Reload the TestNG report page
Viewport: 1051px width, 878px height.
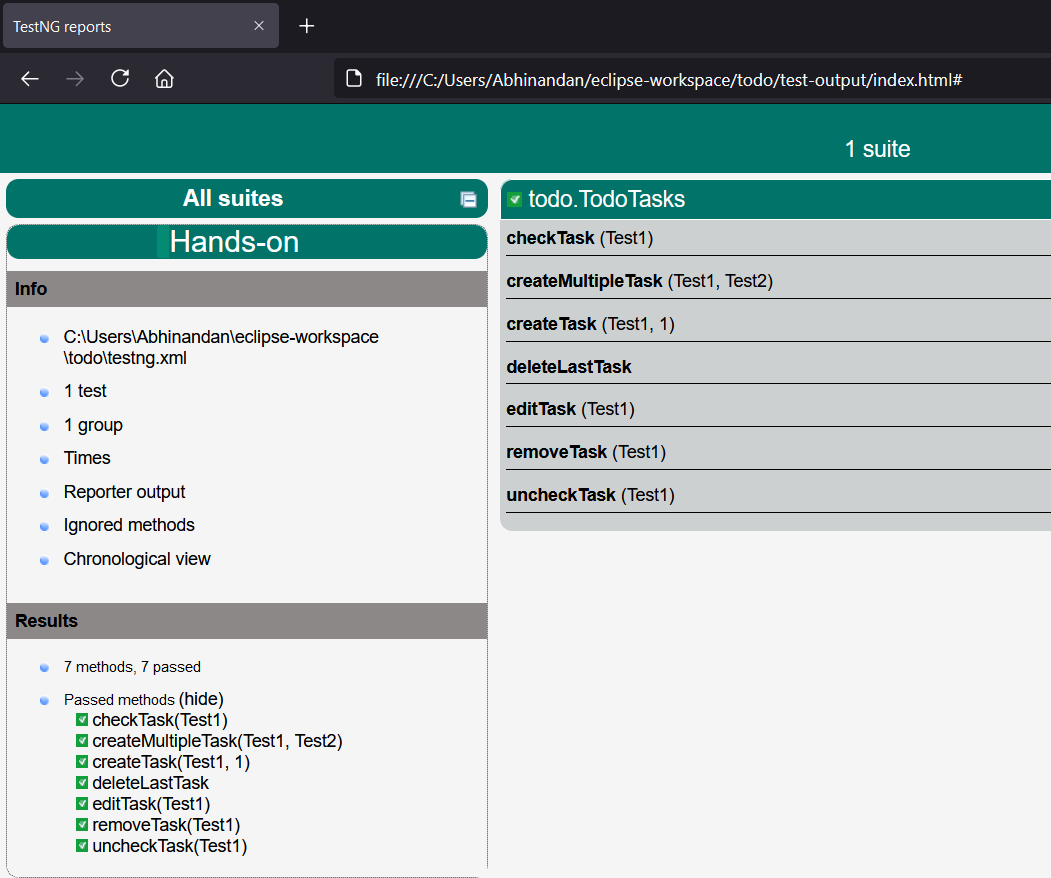pos(120,78)
